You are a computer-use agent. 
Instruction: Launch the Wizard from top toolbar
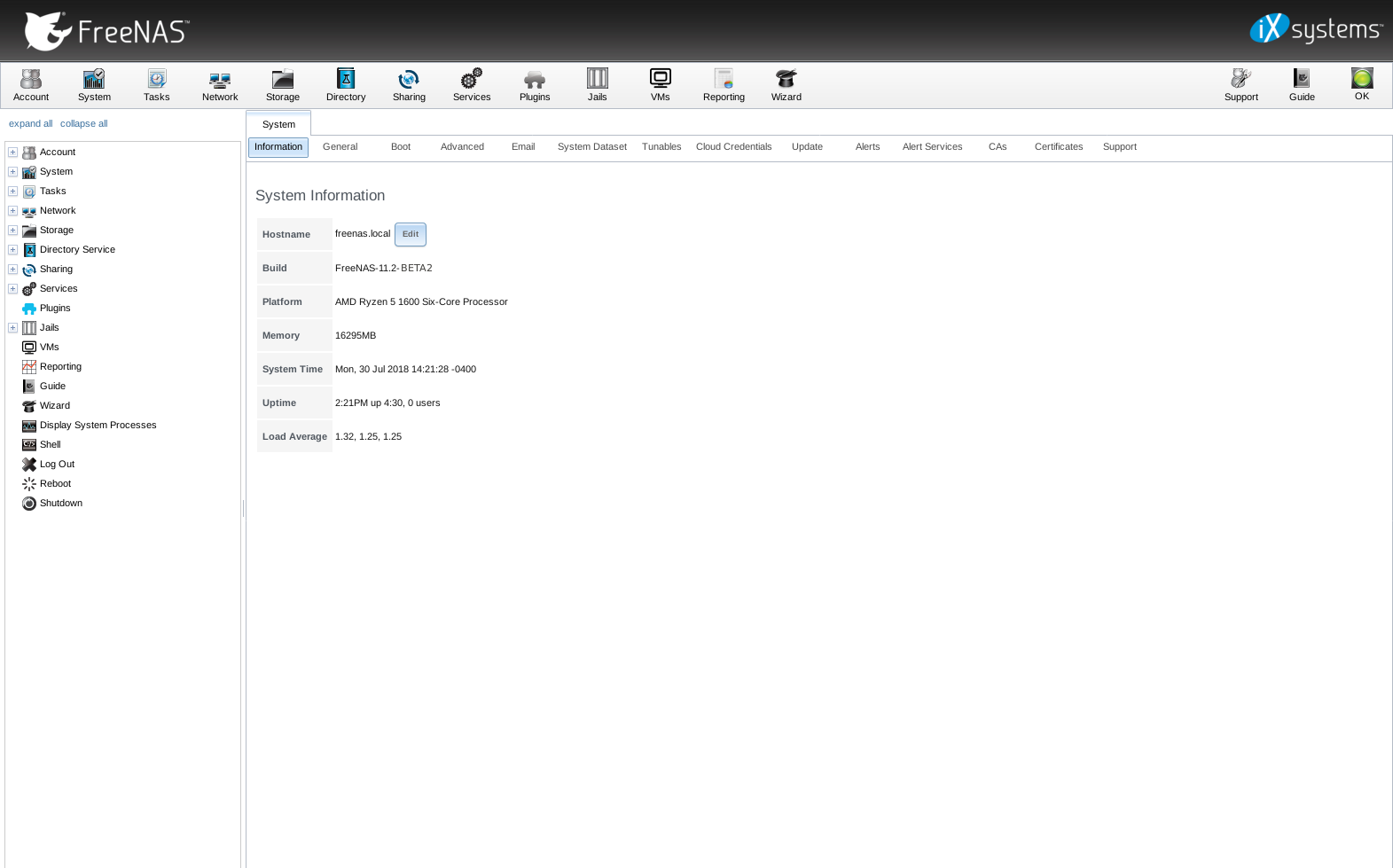pyautogui.click(x=786, y=85)
